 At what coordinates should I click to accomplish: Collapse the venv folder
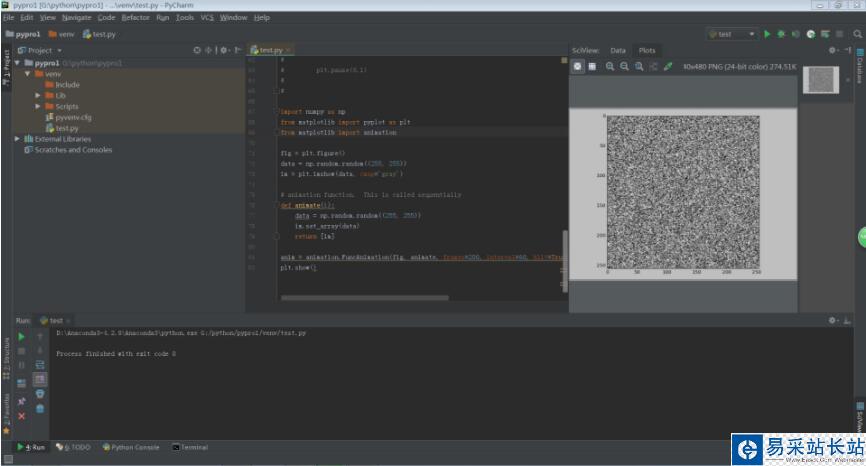pos(28,74)
